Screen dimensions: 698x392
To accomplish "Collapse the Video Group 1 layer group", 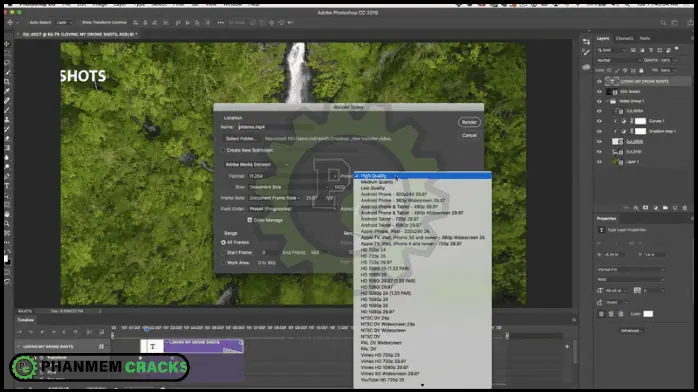I will [x=607, y=101].
